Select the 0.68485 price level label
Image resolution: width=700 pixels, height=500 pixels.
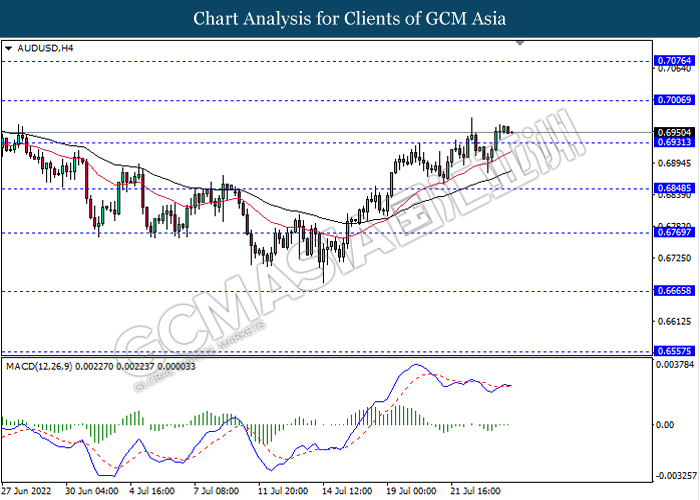pyautogui.click(x=675, y=188)
